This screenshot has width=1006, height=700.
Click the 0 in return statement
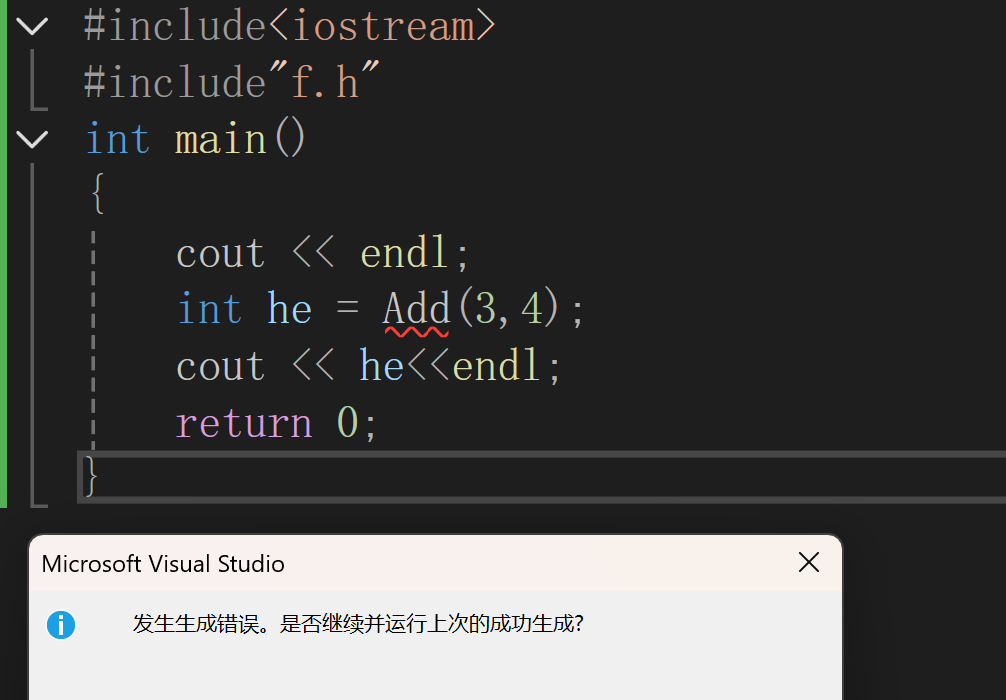click(x=348, y=423)
